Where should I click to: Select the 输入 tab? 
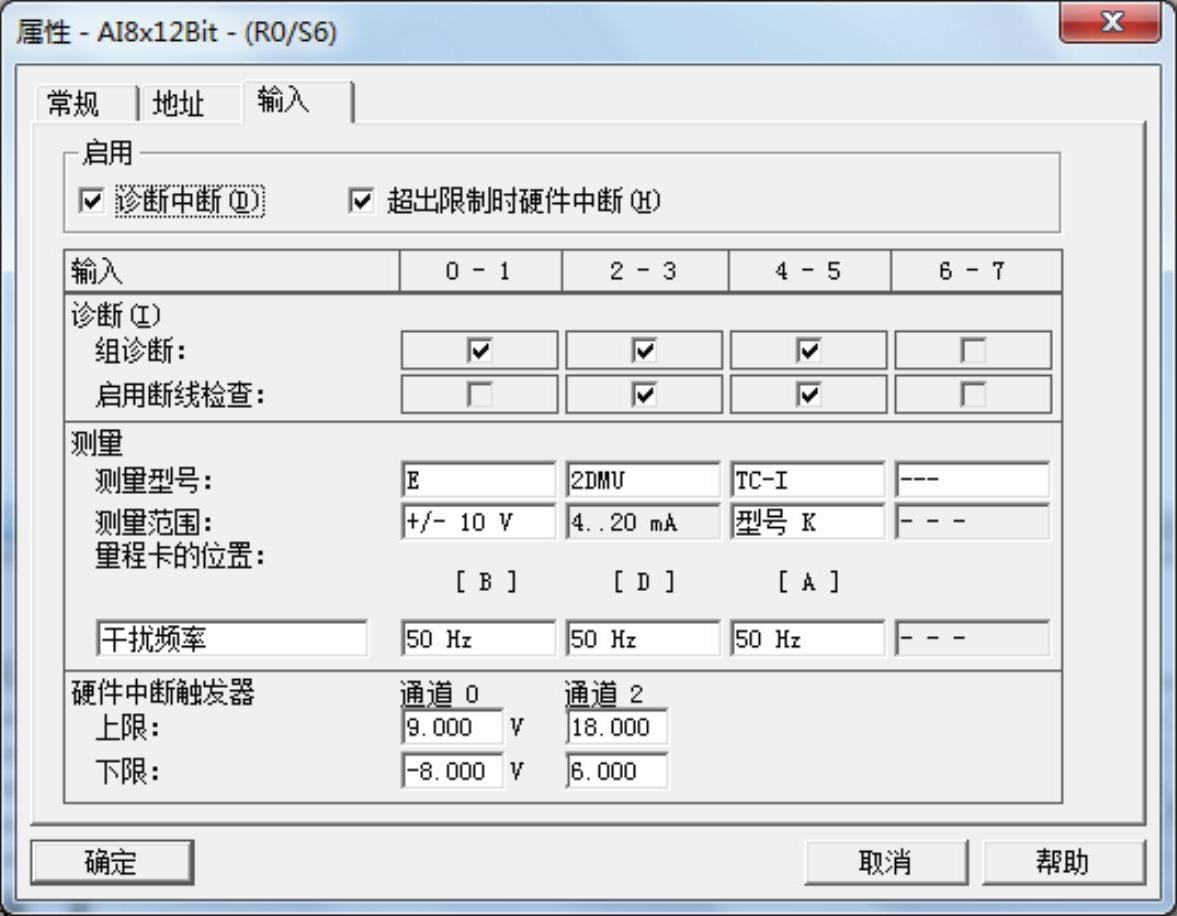click(298, 100)
